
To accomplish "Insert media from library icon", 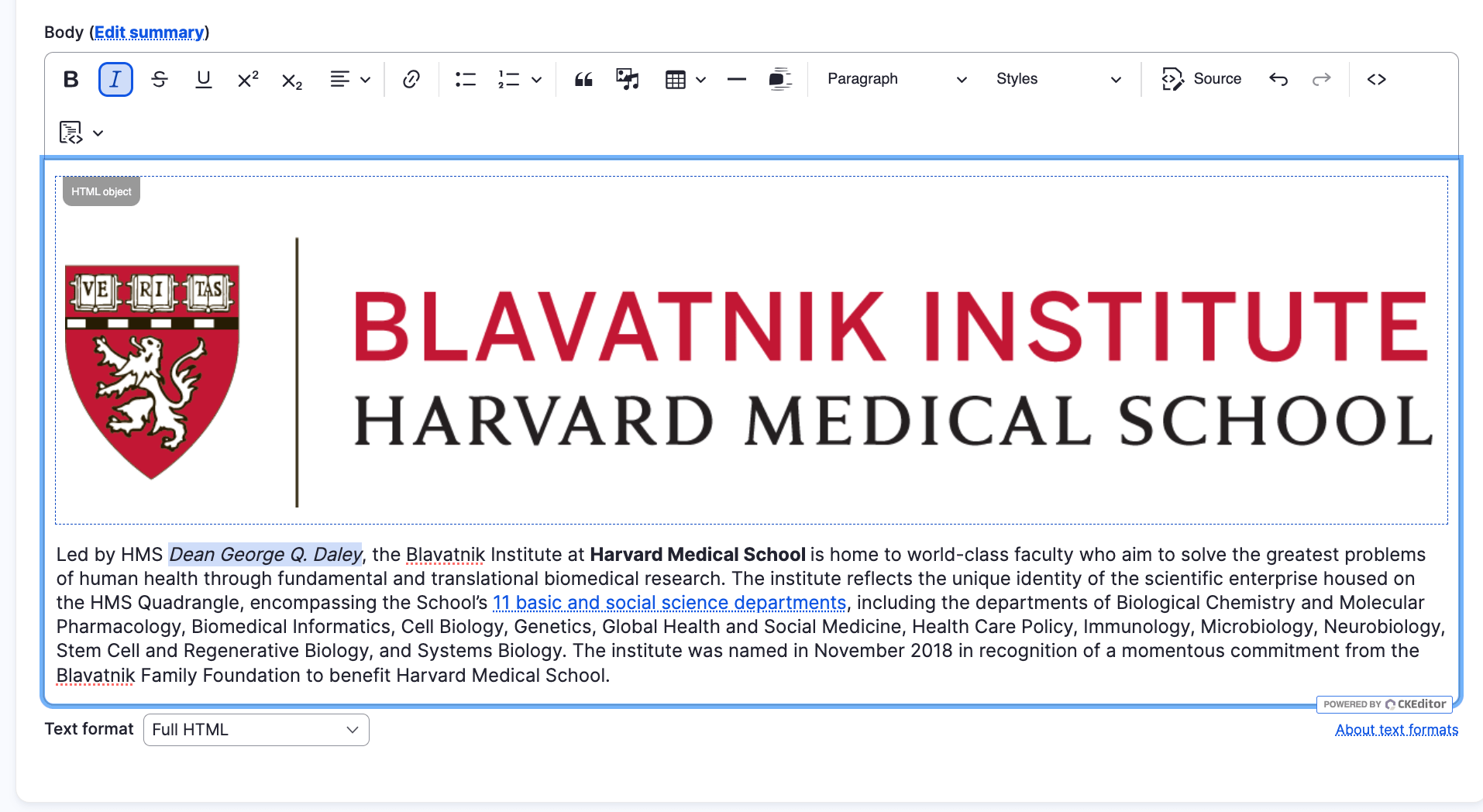I will (628, 79).
